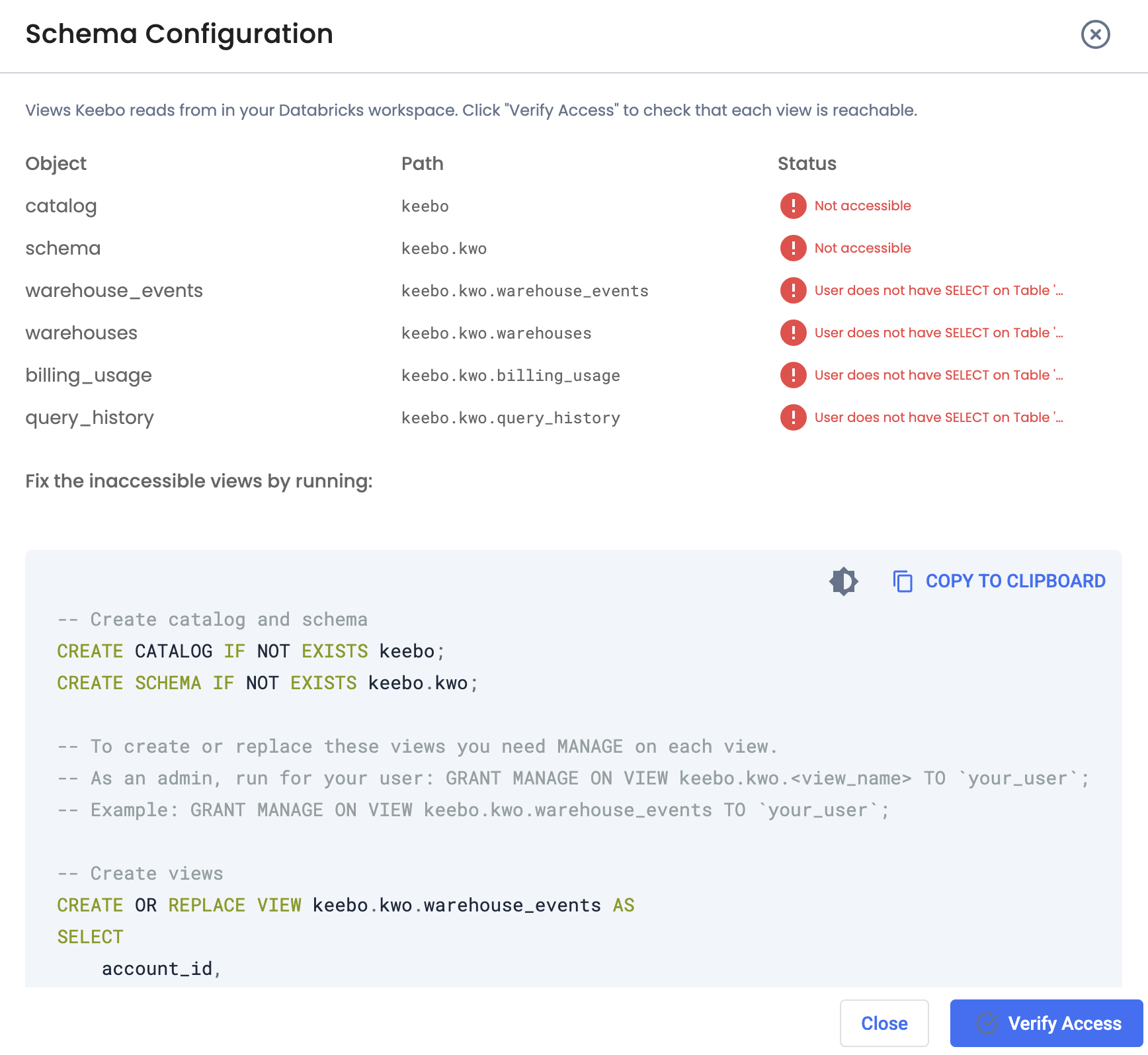Close the Schema Configuration dialog with the X icon
This screenshot has height=1055, width=1148.
click(1095, 34)
